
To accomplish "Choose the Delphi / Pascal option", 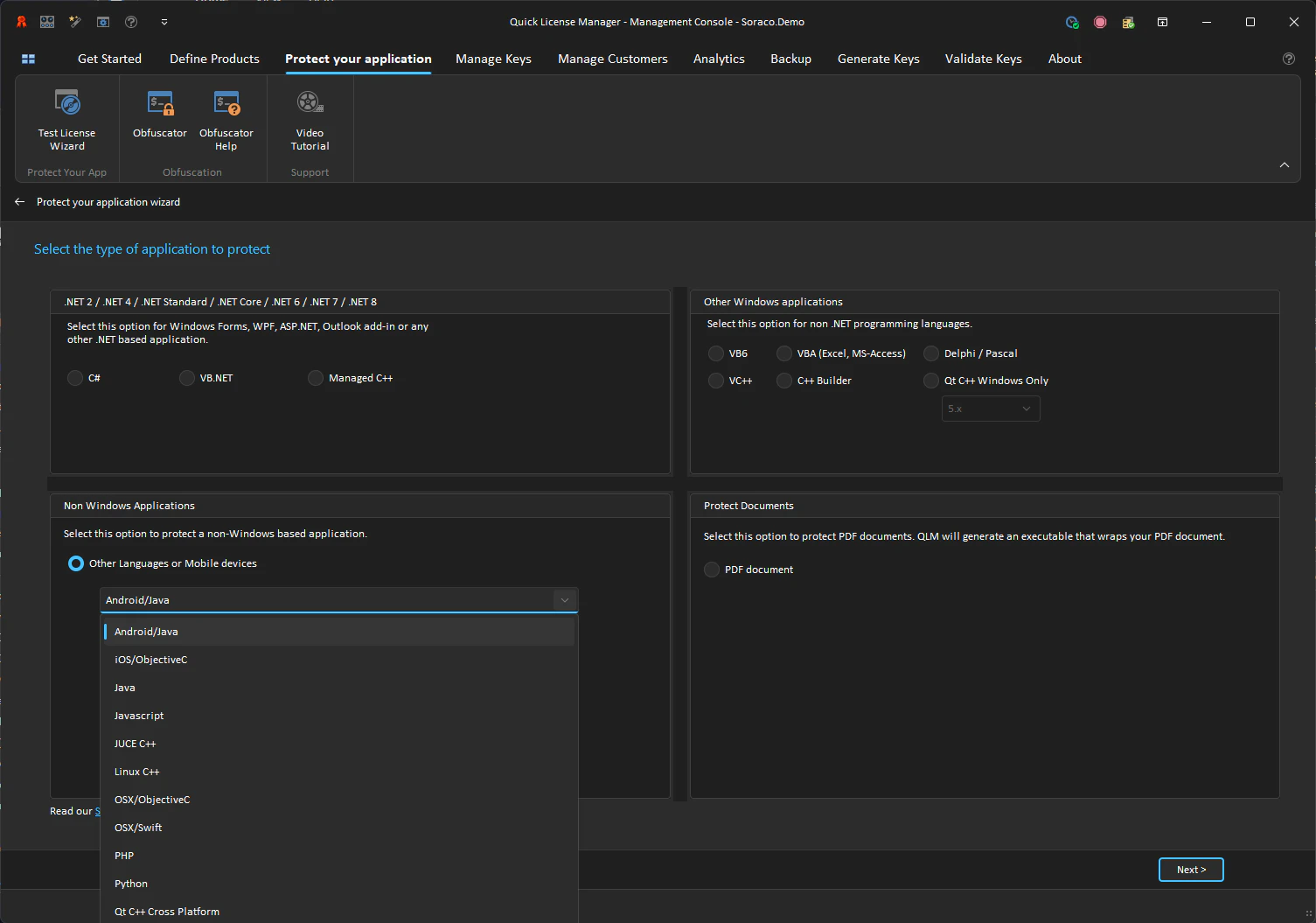I will pos(930,353).
